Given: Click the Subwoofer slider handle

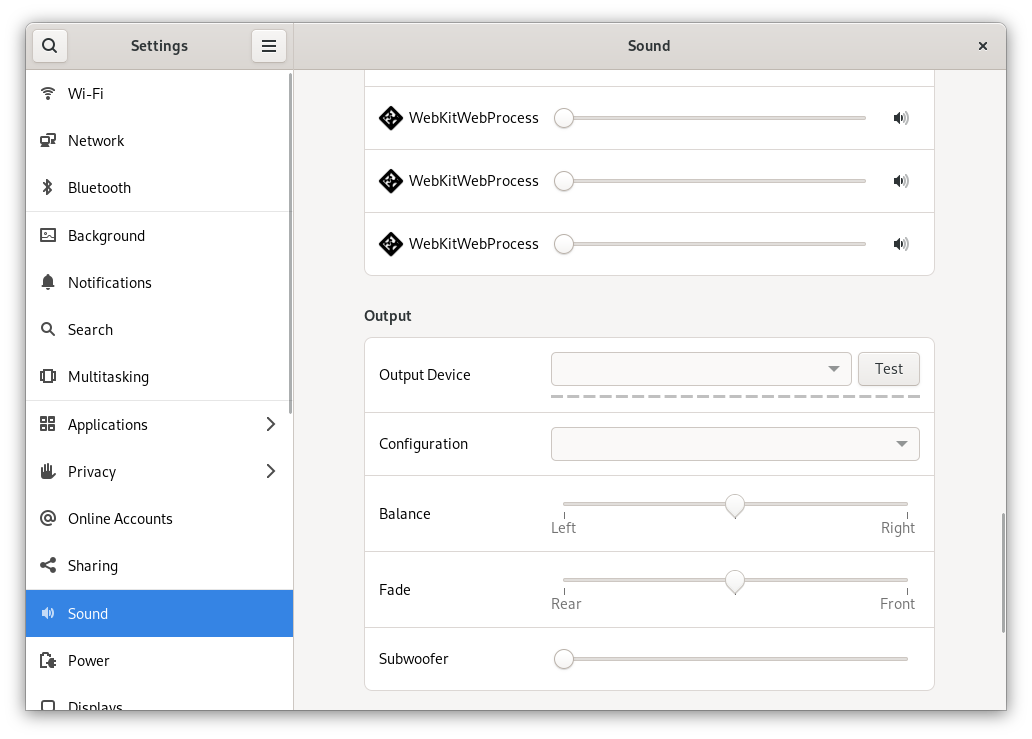Looking at the screenshot, I should [x=563, y=659].
